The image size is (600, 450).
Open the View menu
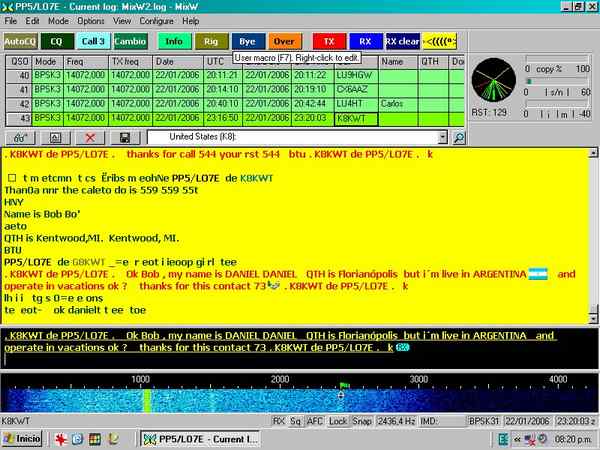(122, 21)
